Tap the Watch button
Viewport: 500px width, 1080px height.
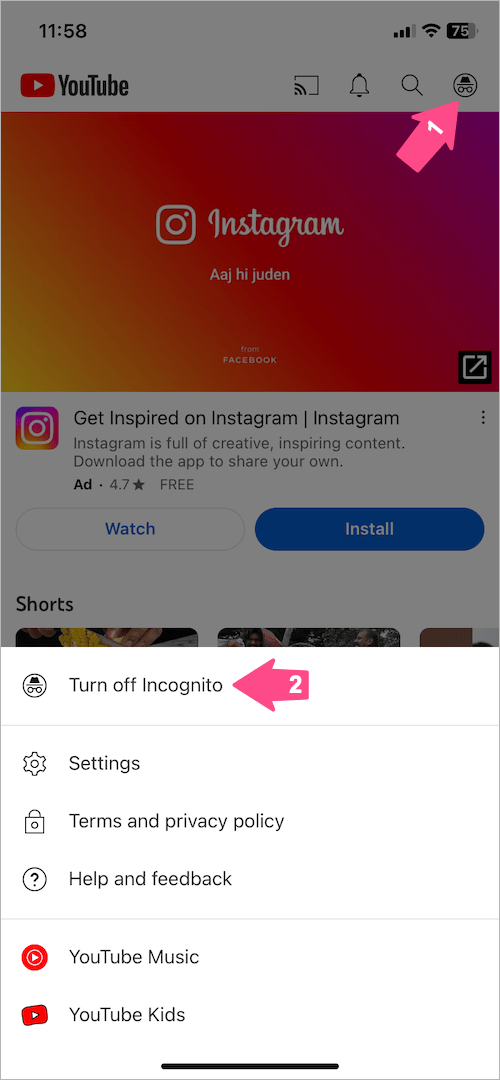point(130,529)
